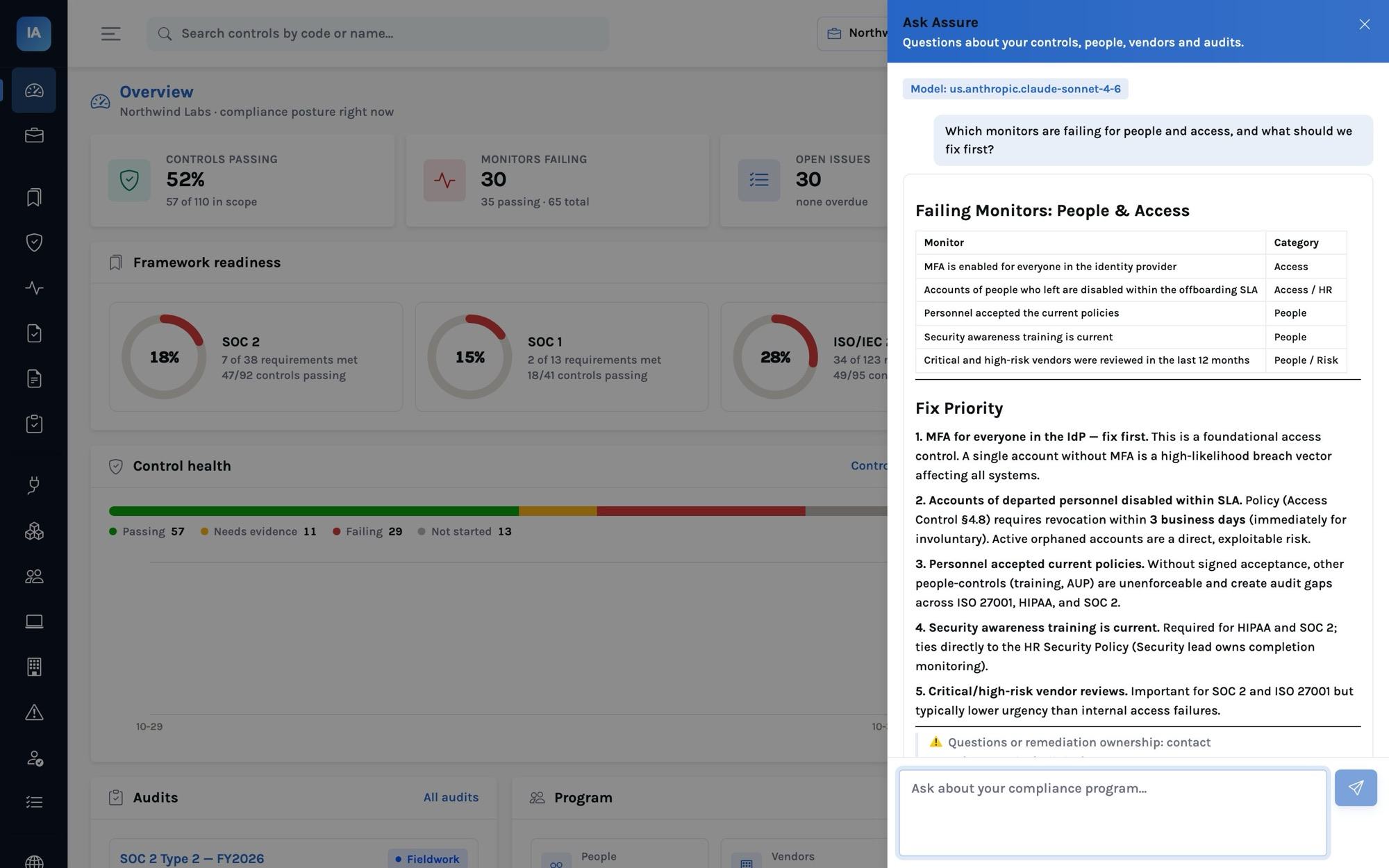This screenshot has width=1389, height=868.
Task: Focus the Ask about your compliance program field
Action: (x=1113, y=812)
